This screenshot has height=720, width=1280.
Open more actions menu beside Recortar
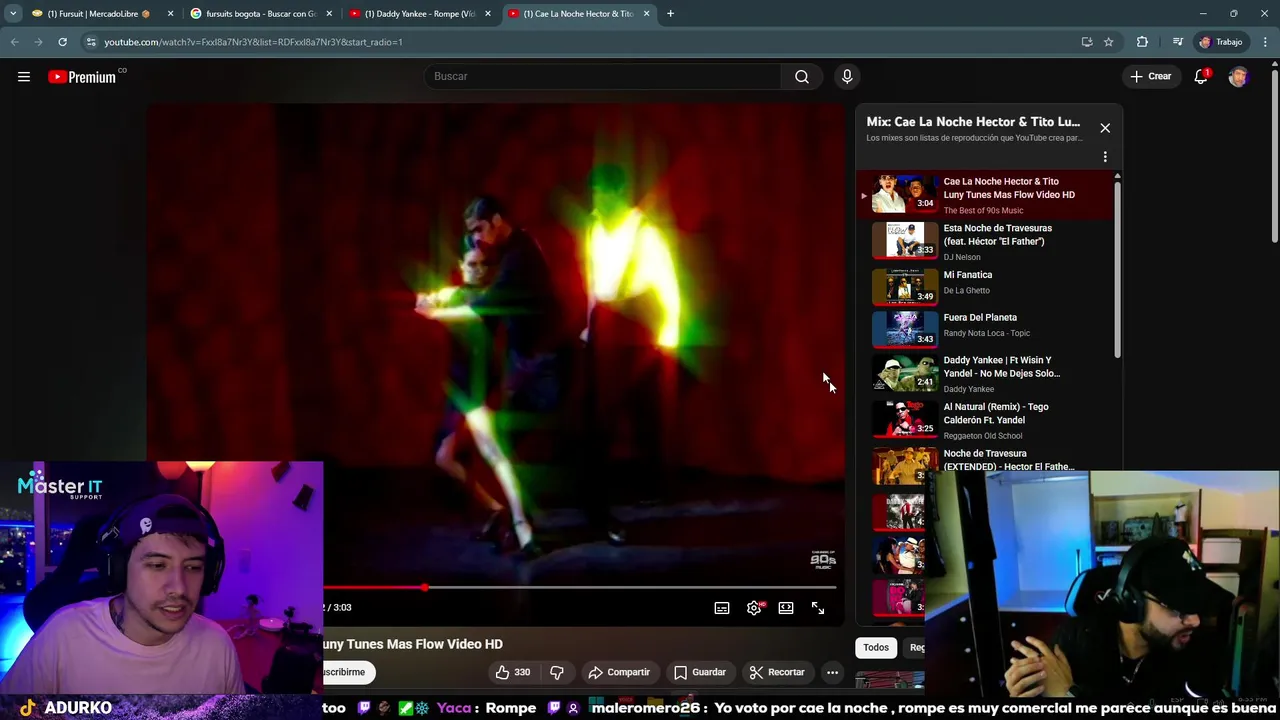pos(832,672)
